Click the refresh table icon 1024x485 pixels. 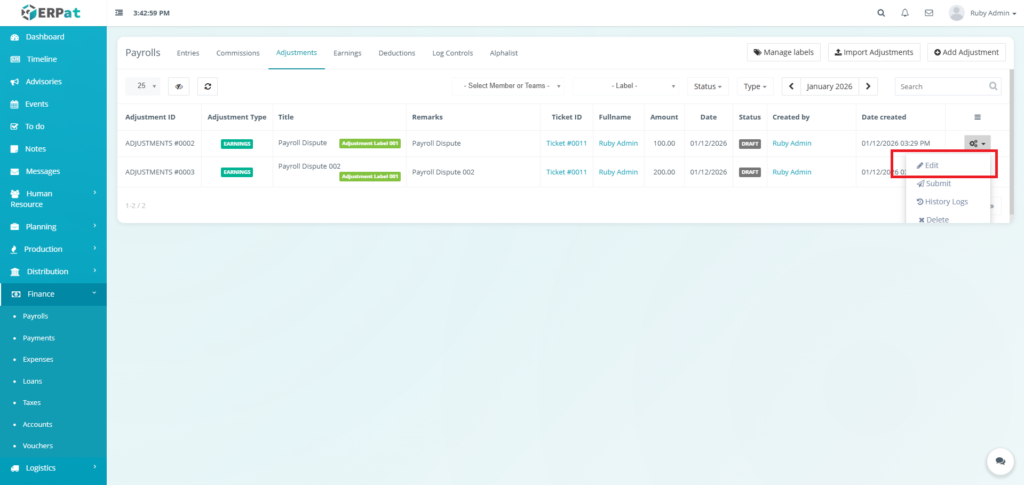click(207, 86)
